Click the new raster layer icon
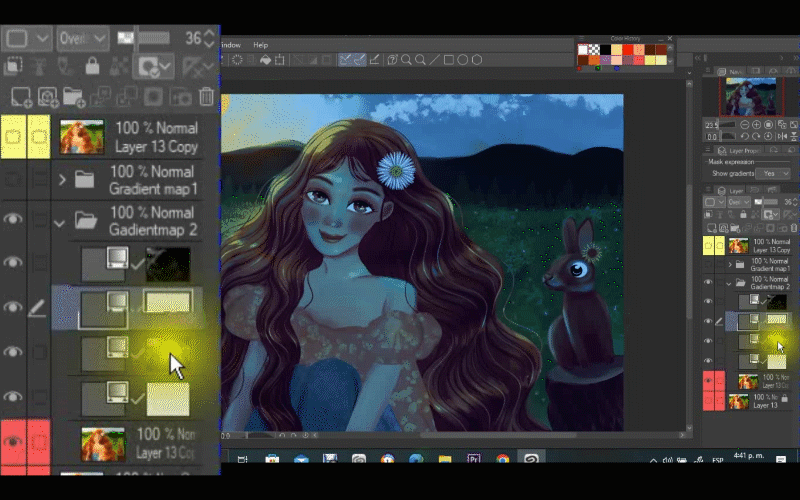 pos(19,97)
